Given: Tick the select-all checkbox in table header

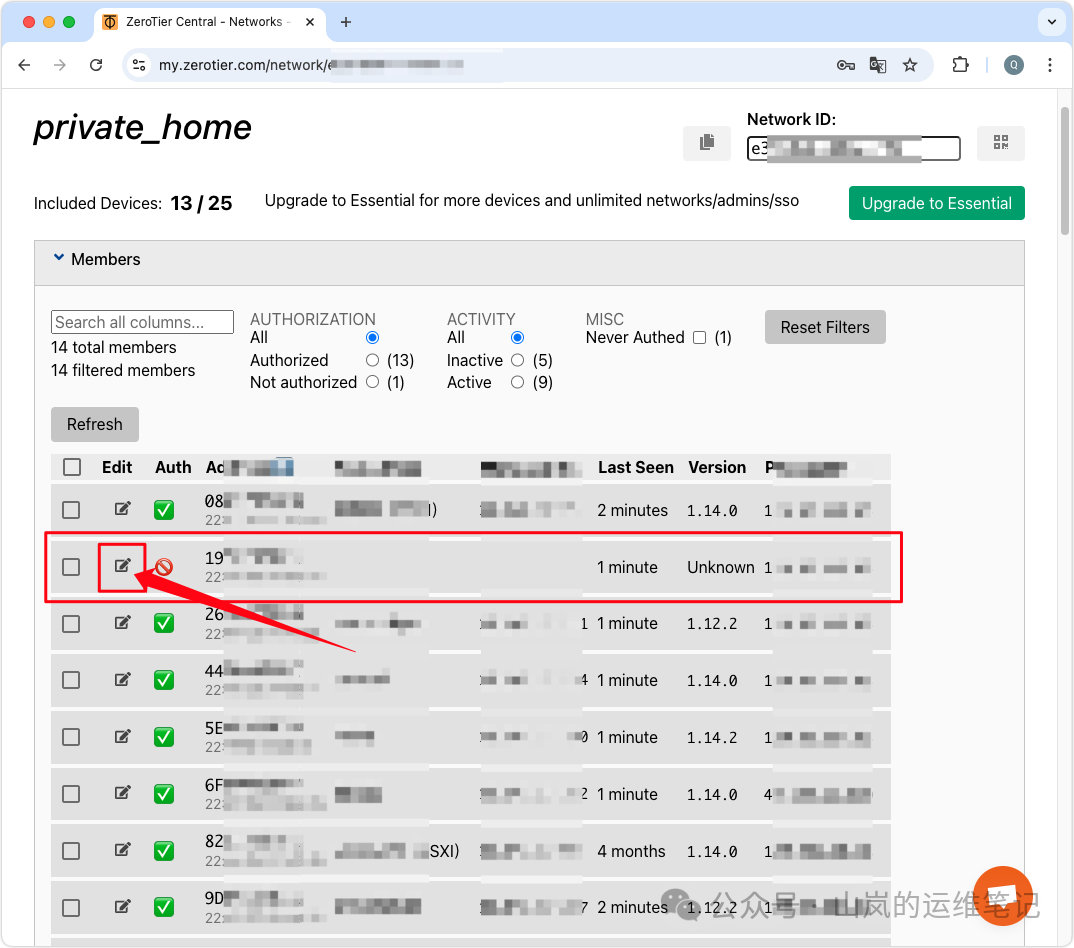Looking at the screenshot, I should [x=72, y=467].
